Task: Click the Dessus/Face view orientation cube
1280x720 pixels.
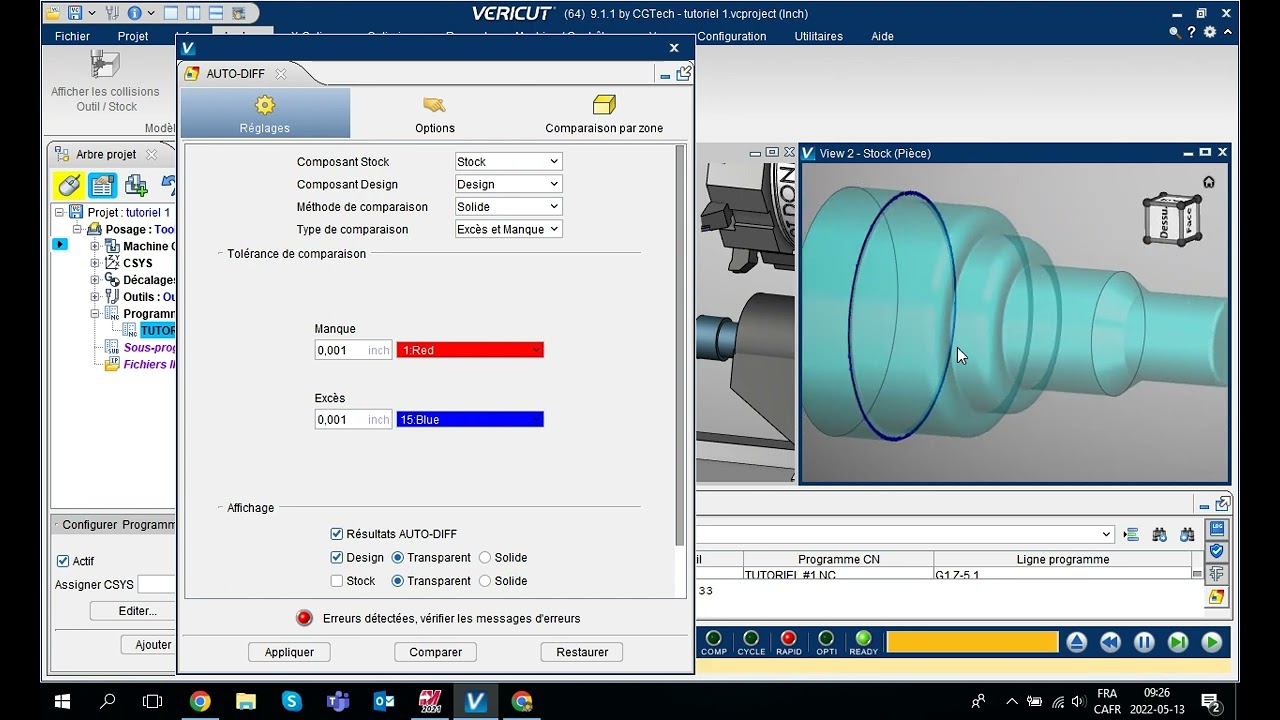Action: point(1172,219)
